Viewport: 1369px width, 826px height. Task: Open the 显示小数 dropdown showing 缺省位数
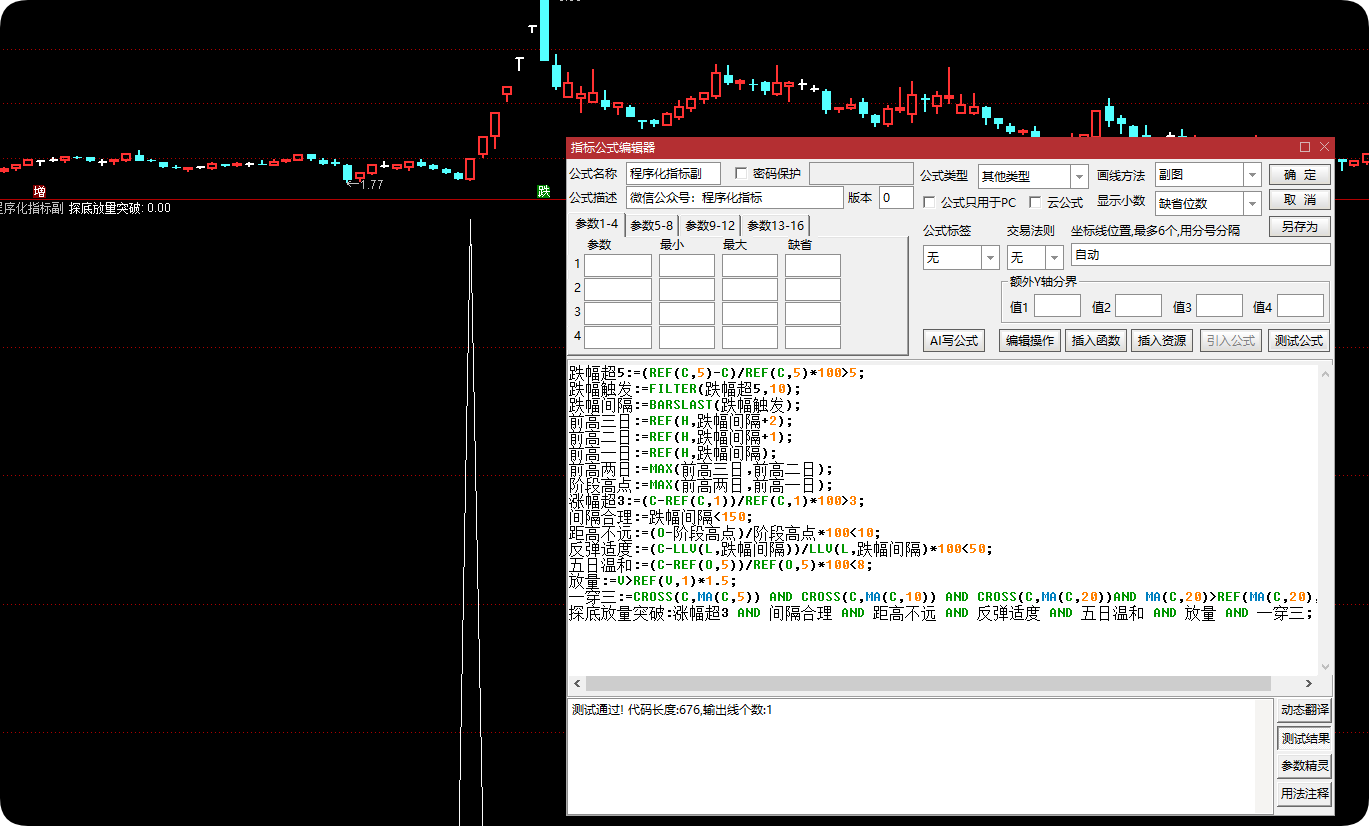click(x=1208, y=203)
